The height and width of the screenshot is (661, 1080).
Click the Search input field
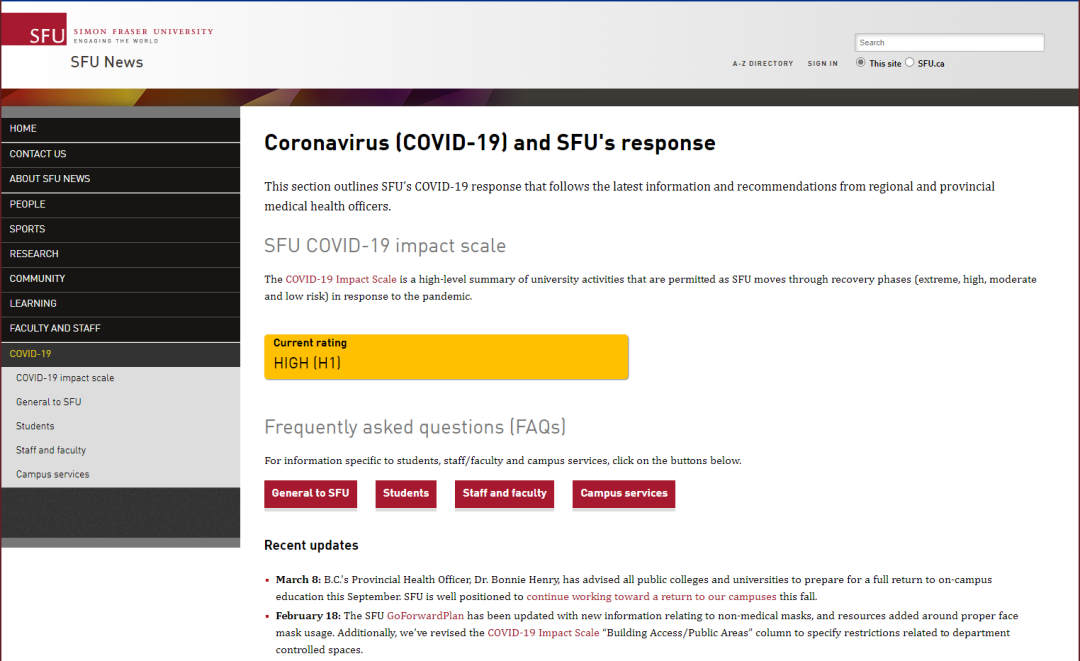point(949,43)
